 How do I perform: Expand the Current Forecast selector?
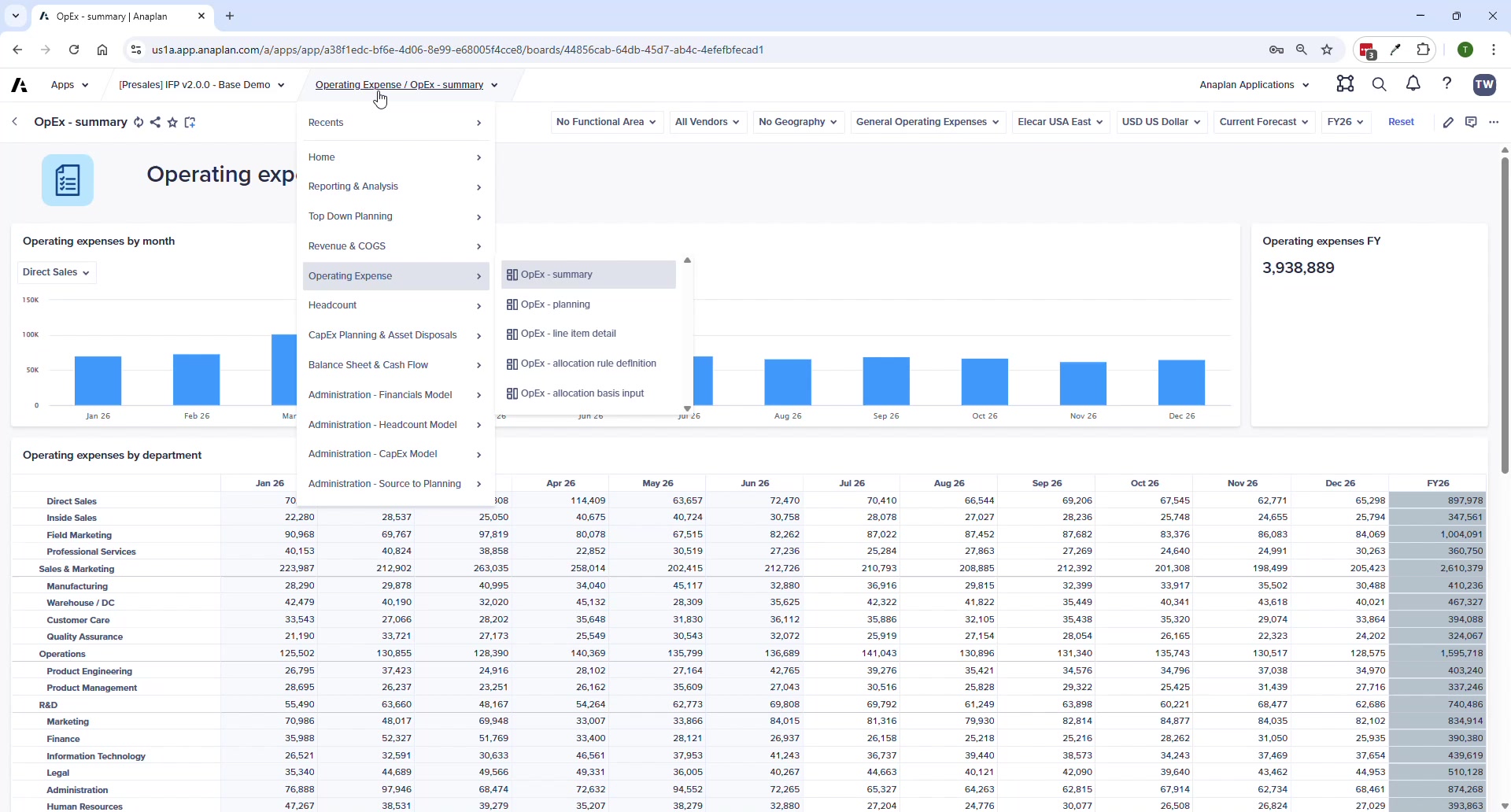[x=1264, y=122]
